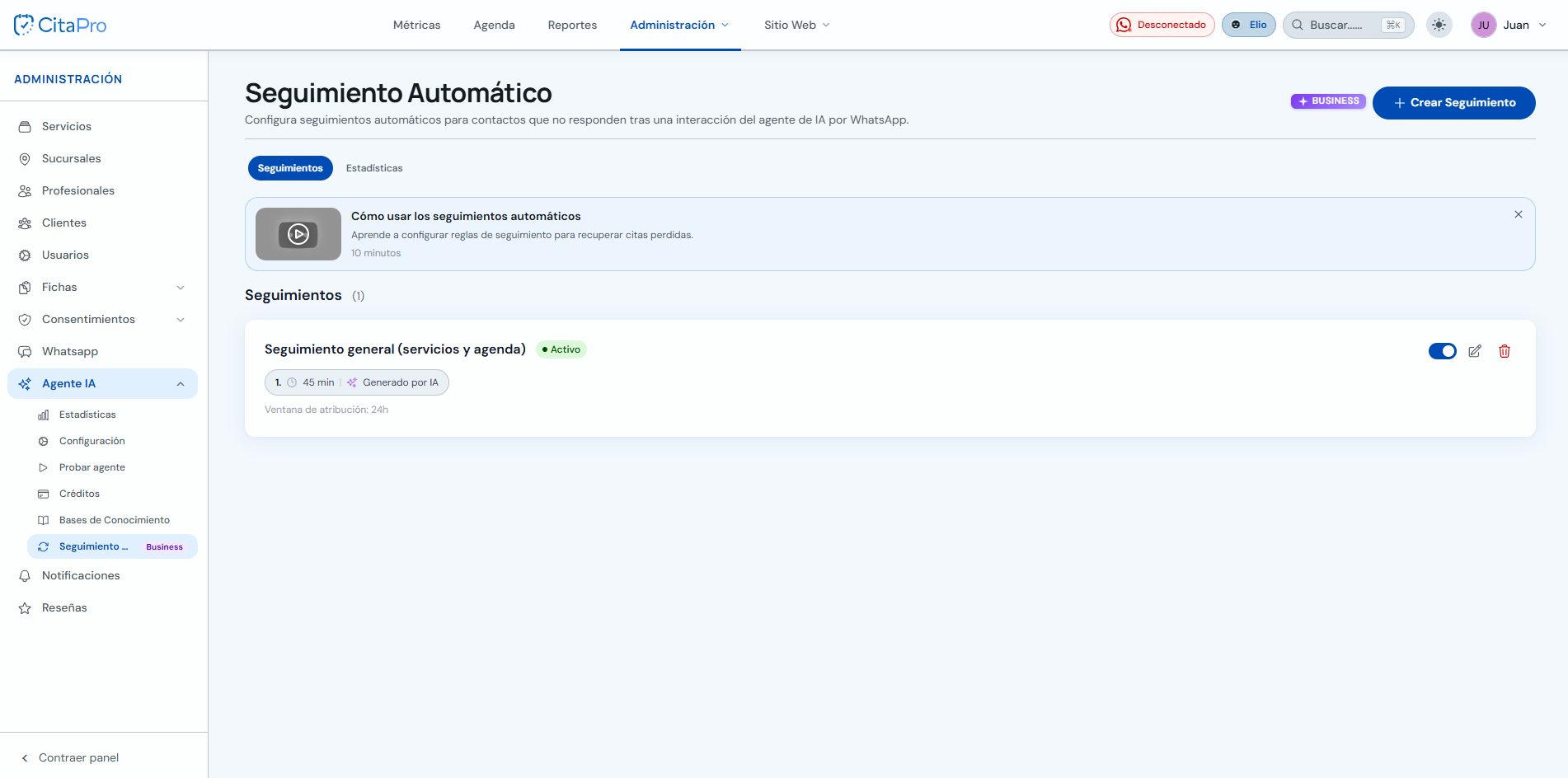
Task: Click the Usuarios icon in sidebar
Action: coord(25,255)
